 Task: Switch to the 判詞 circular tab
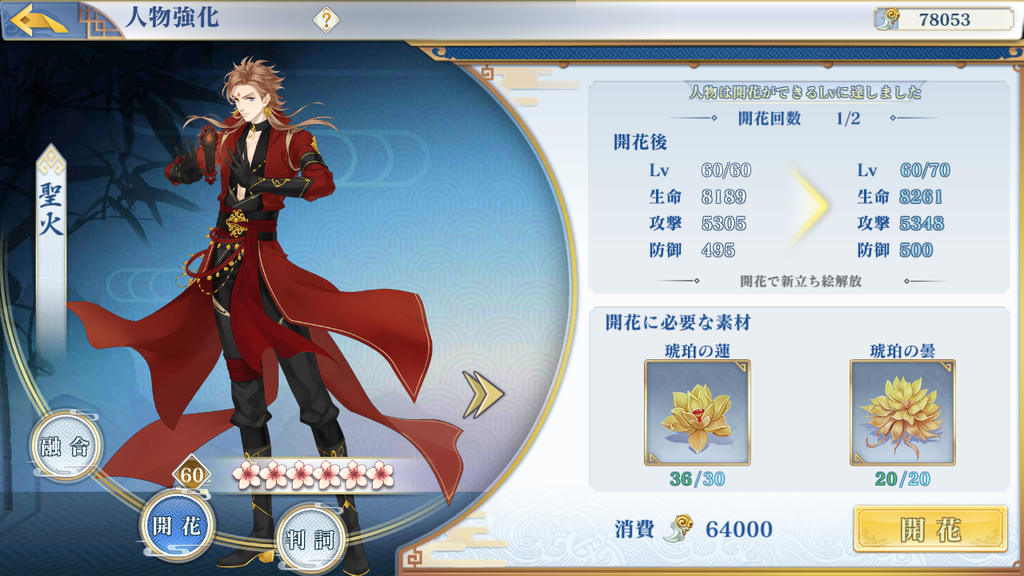click(310, 539)
